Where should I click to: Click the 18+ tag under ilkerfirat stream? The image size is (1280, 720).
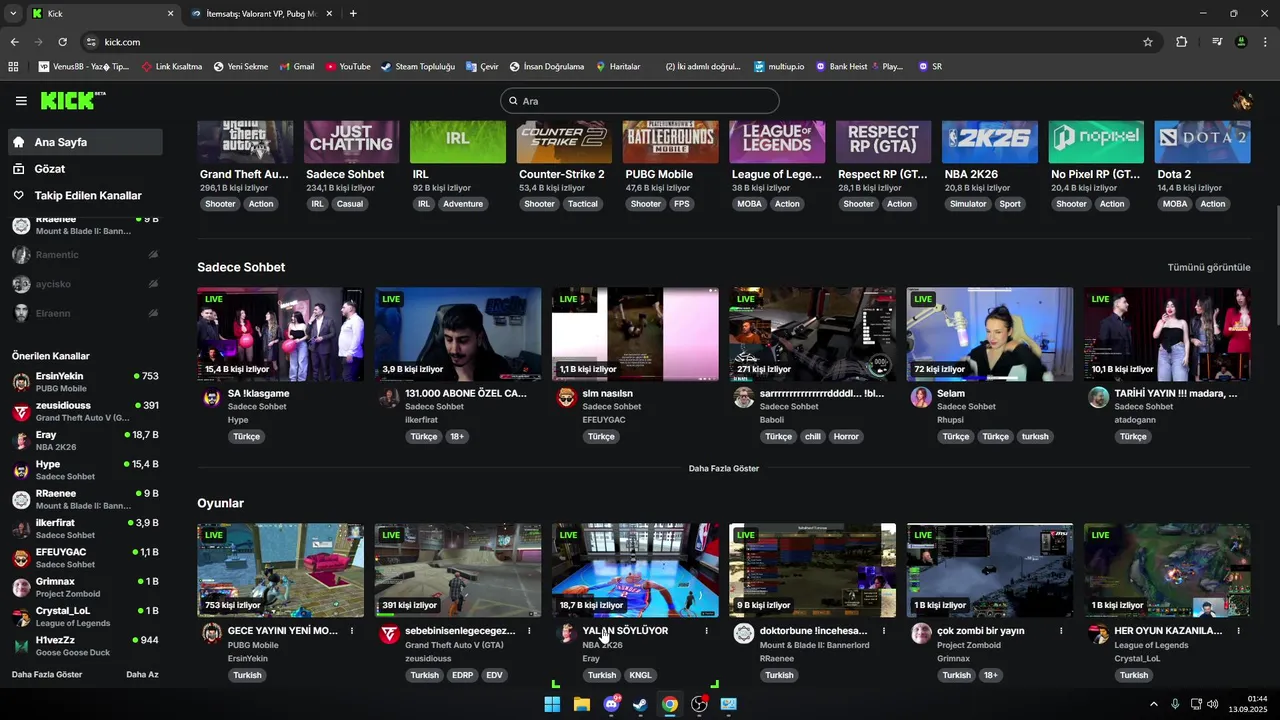(x=457, y=437)
